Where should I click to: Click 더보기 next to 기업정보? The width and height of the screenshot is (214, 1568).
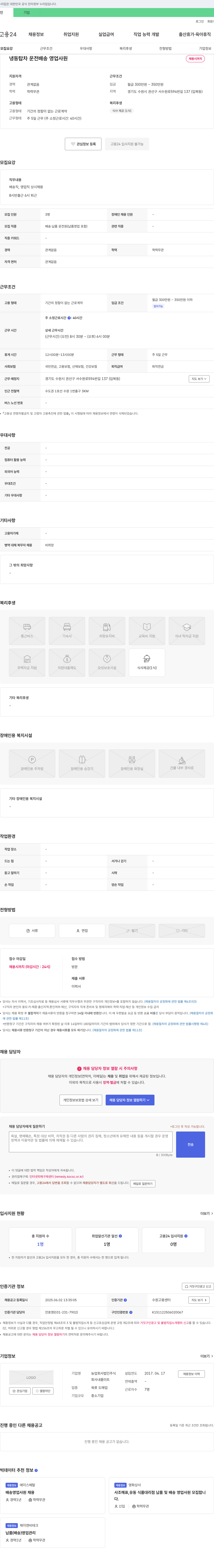(x=207, y=1356)
